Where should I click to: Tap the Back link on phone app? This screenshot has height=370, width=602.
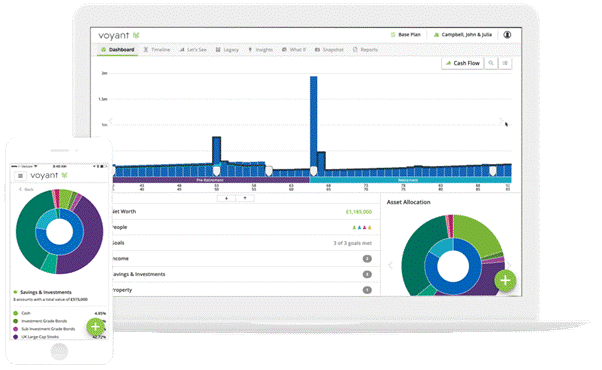26,190
